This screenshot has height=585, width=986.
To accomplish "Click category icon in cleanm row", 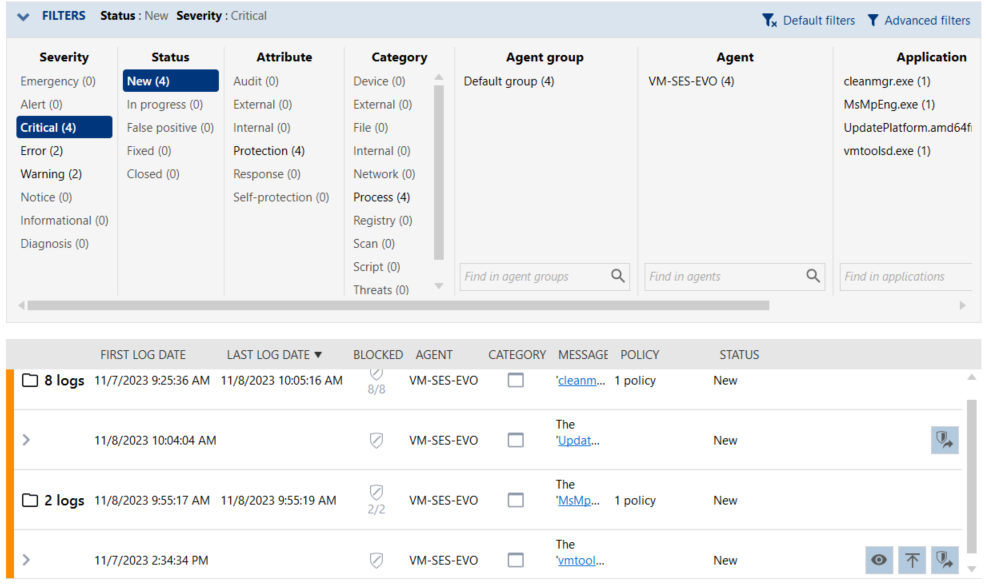I will tap(516, 381).
